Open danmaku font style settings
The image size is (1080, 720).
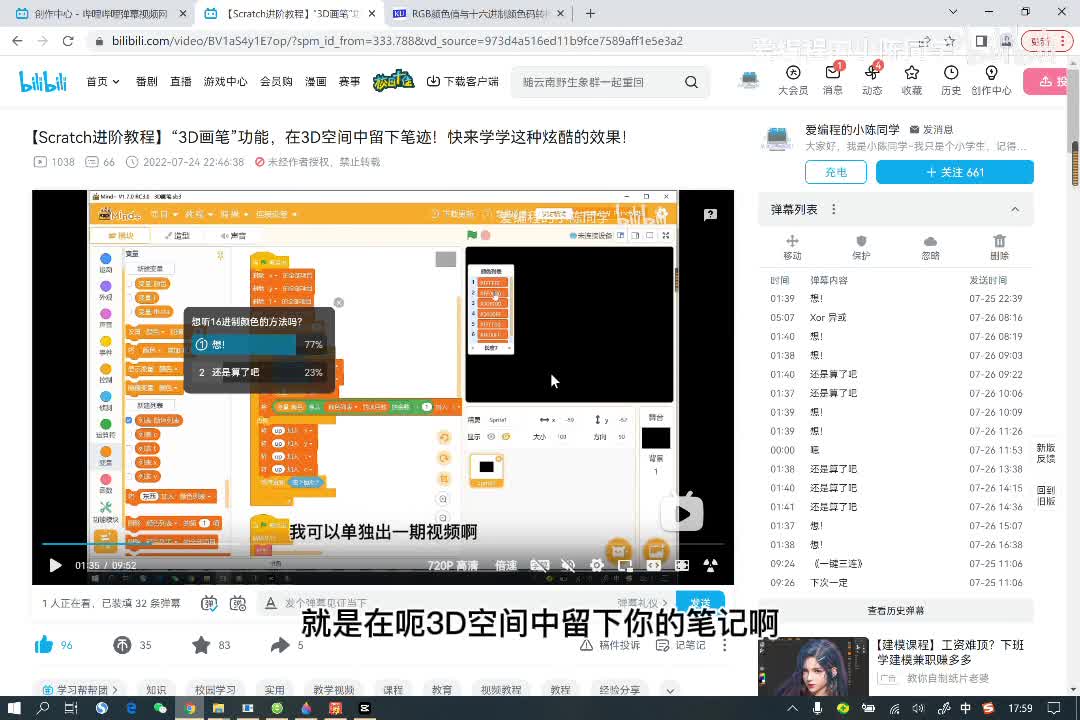click(271, 604)
